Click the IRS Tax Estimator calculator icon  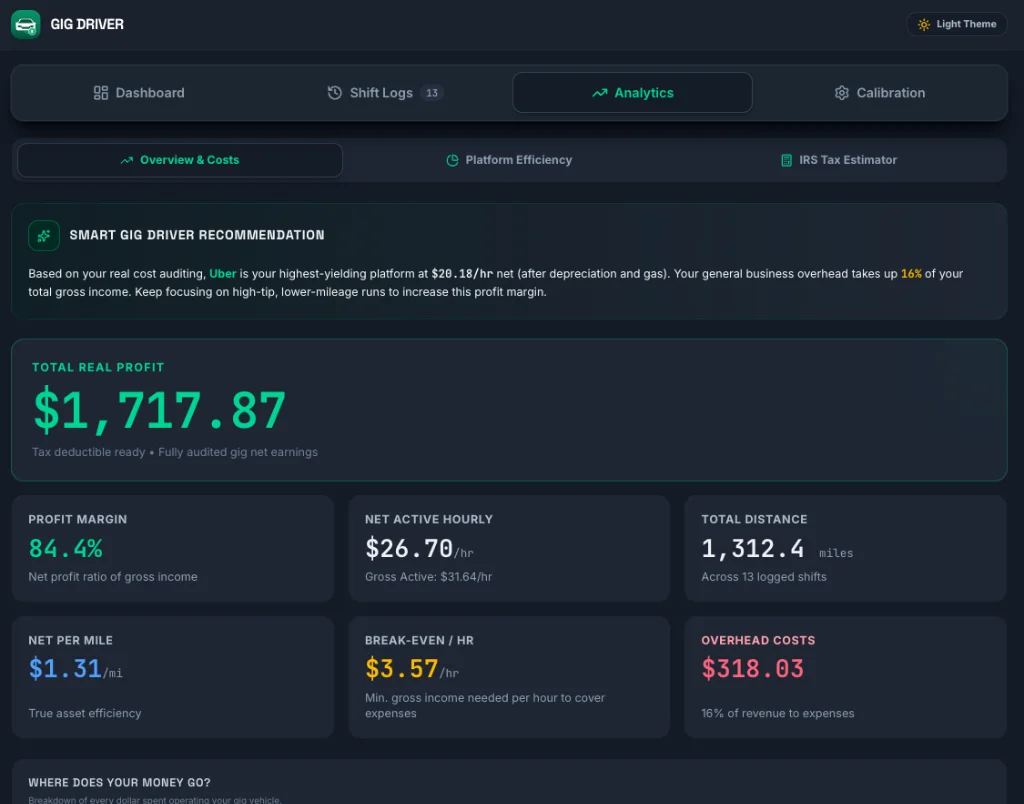point(786,160)
